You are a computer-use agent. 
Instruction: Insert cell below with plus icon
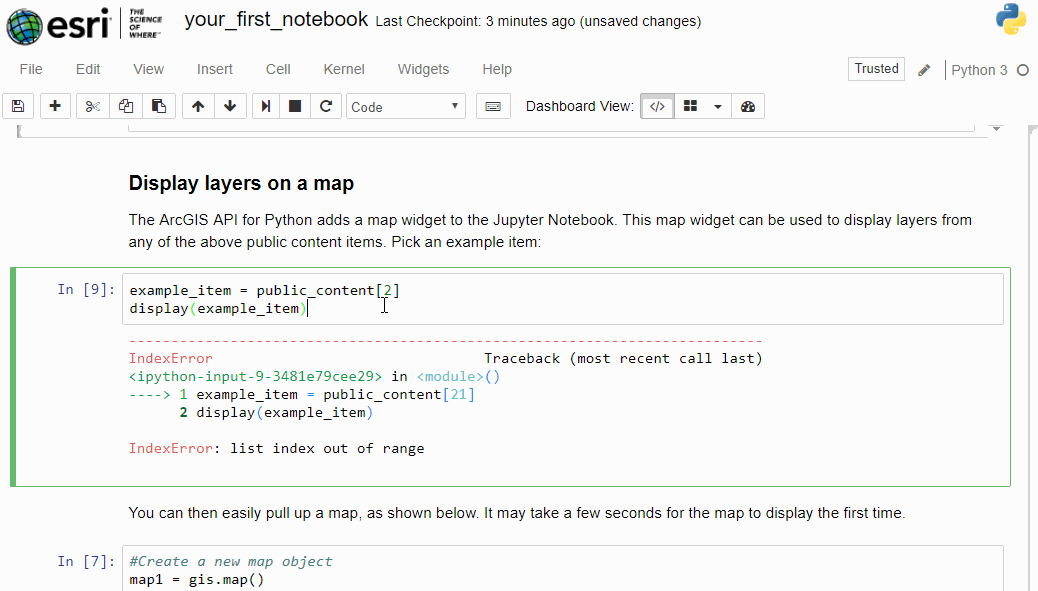pos(55,107)
